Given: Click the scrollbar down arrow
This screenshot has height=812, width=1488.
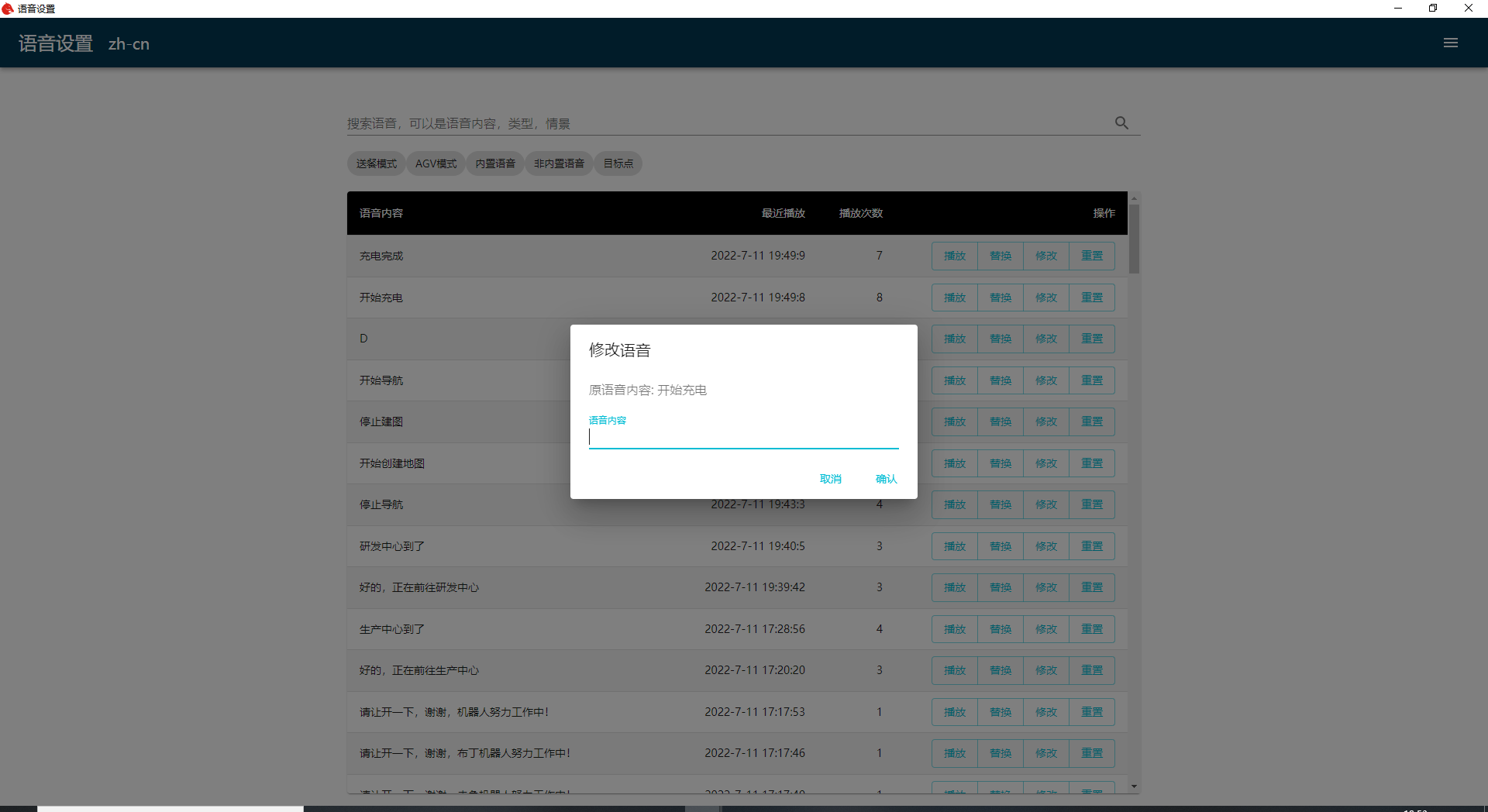Looking at the screenshot, I should tap(1134, 786).
